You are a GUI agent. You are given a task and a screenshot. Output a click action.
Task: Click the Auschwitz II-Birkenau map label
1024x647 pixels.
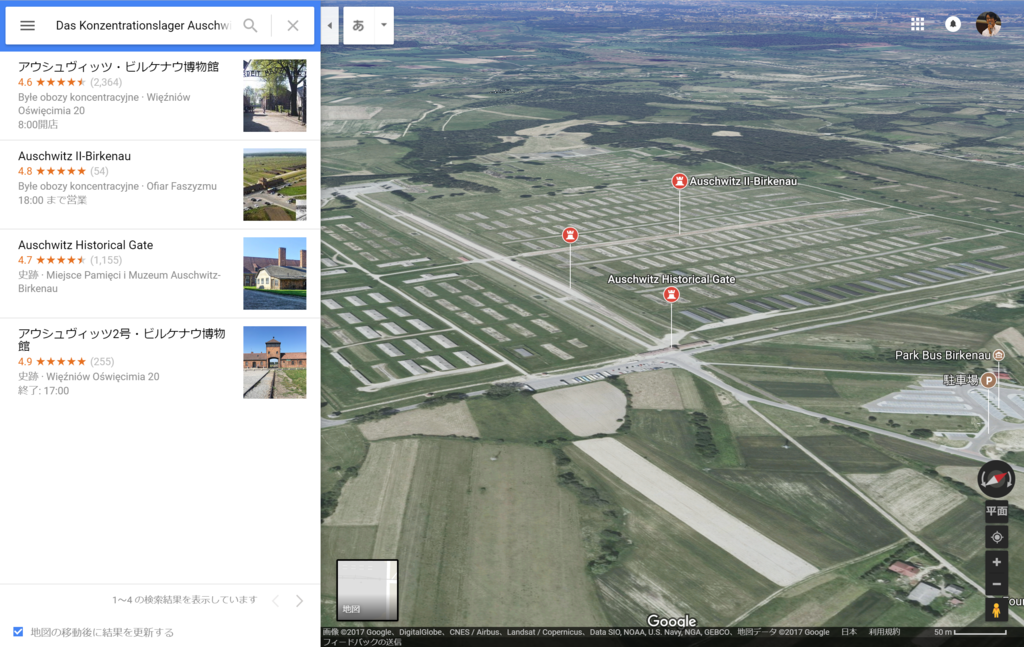[743, 181]
